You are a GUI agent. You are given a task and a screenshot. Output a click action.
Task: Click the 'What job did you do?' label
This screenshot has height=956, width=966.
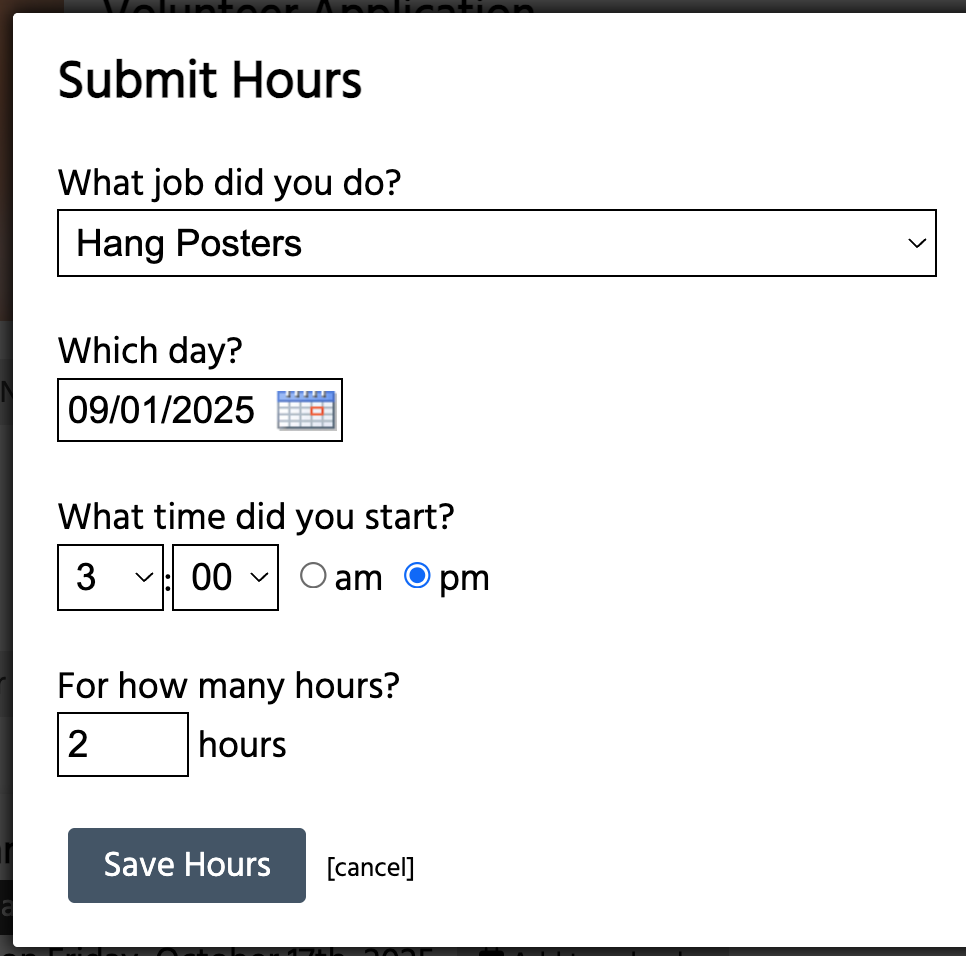point(229,182)
